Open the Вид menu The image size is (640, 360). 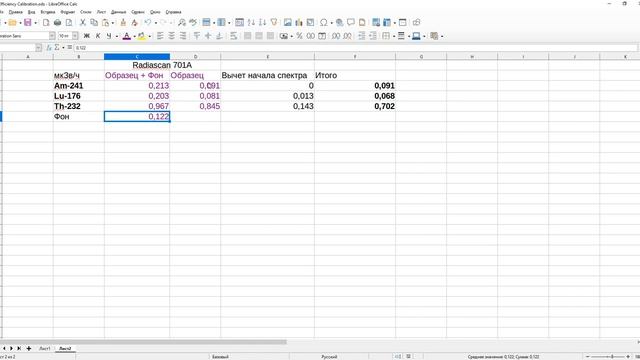coord(31,12)
